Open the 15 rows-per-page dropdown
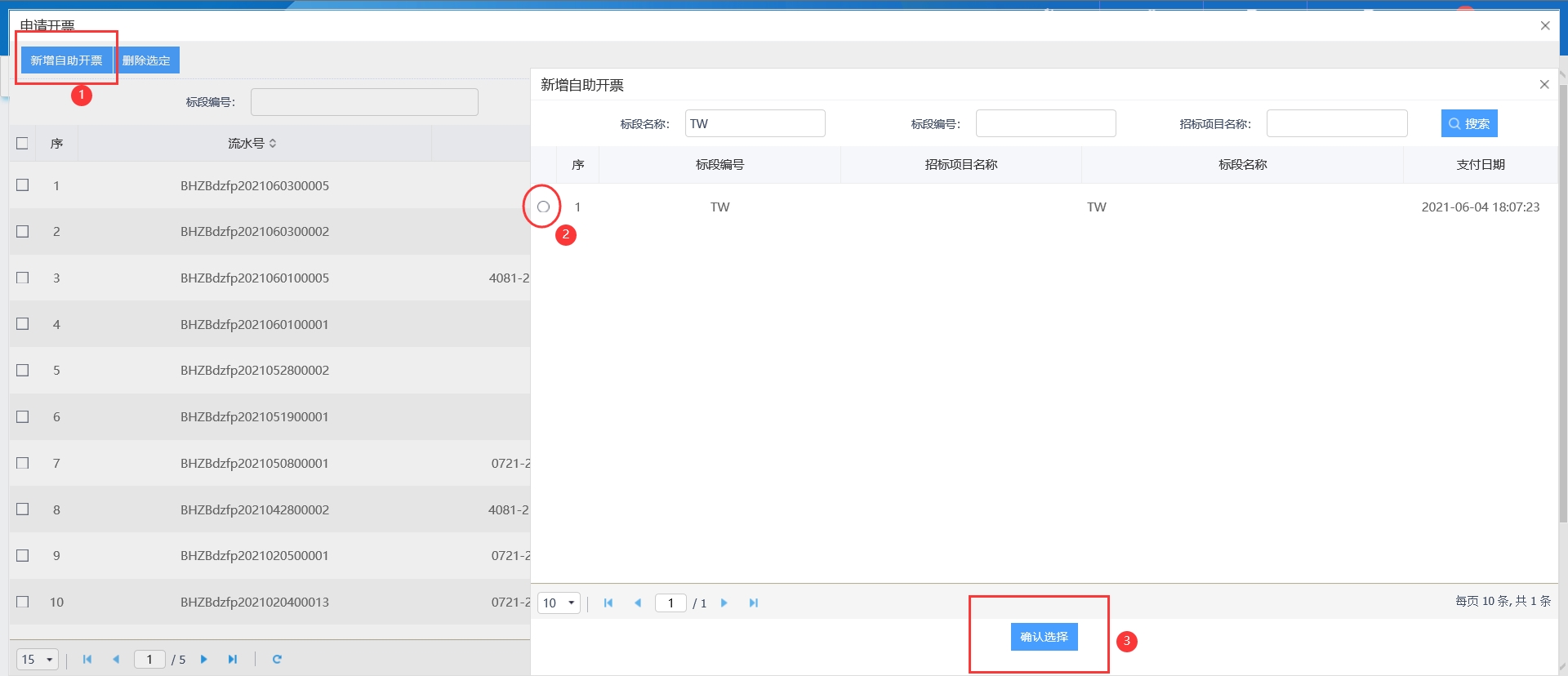The image size is (1568, 676). 38,660
